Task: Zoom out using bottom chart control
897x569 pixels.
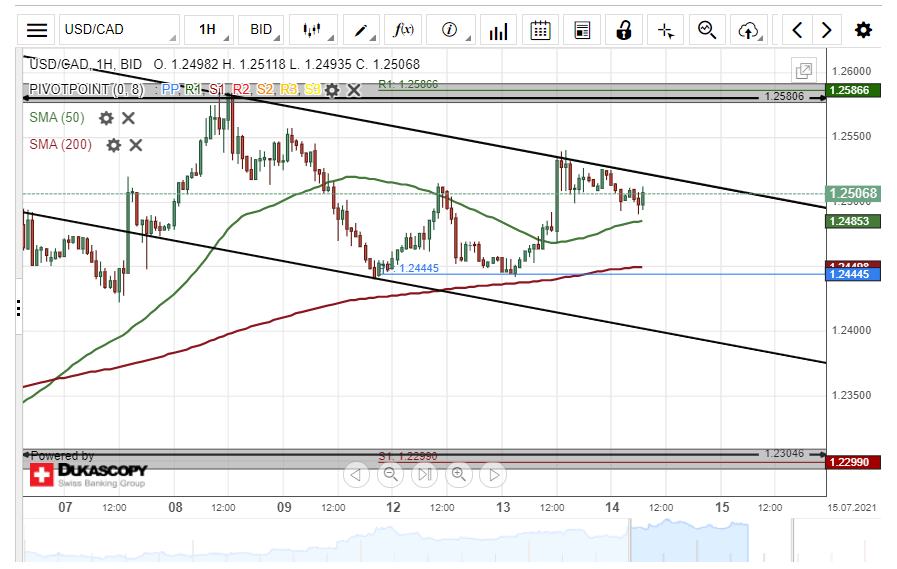Action: coord(390,474)
